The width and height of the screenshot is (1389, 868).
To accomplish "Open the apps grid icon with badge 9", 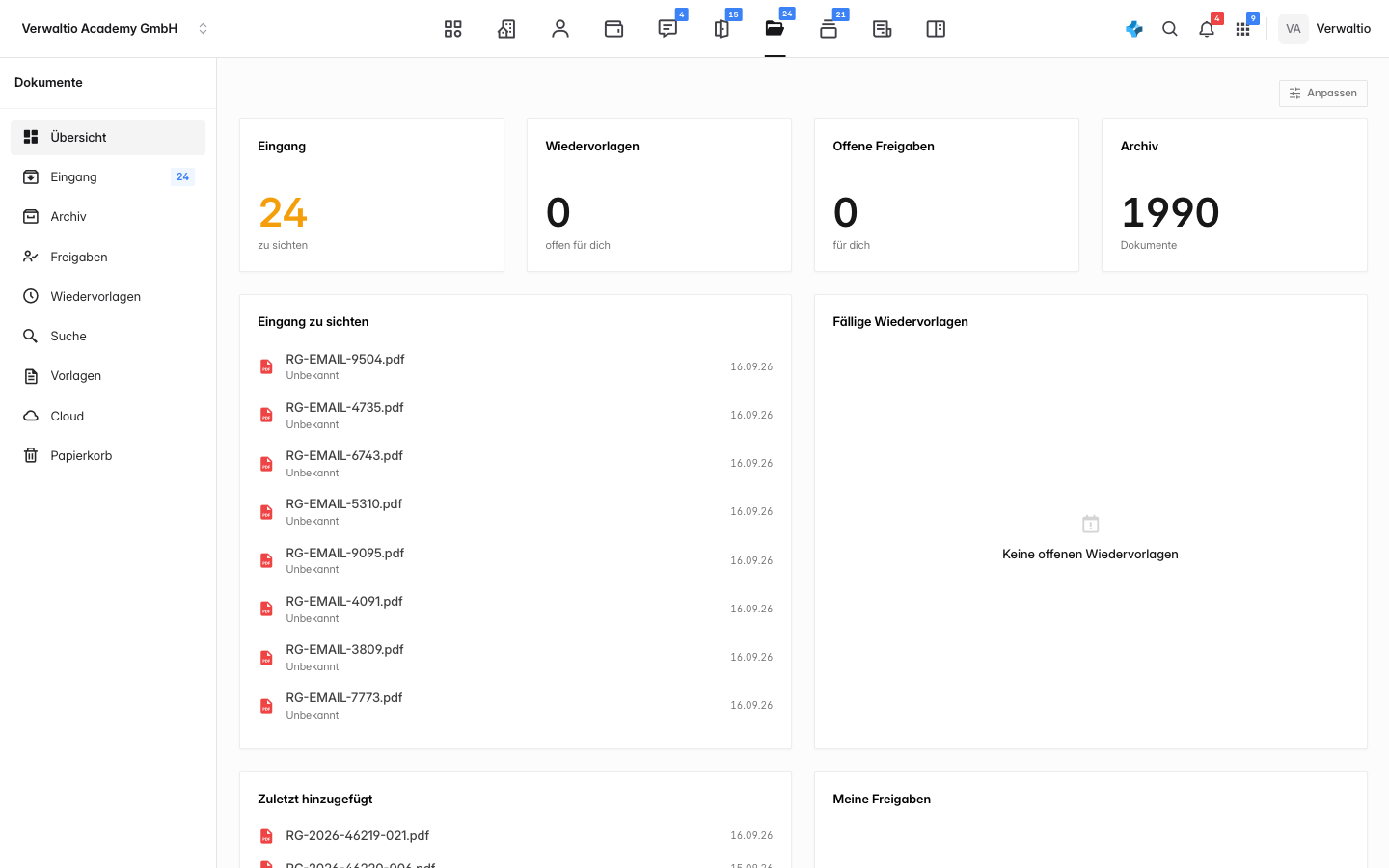I will click(x=1243, y=29).
